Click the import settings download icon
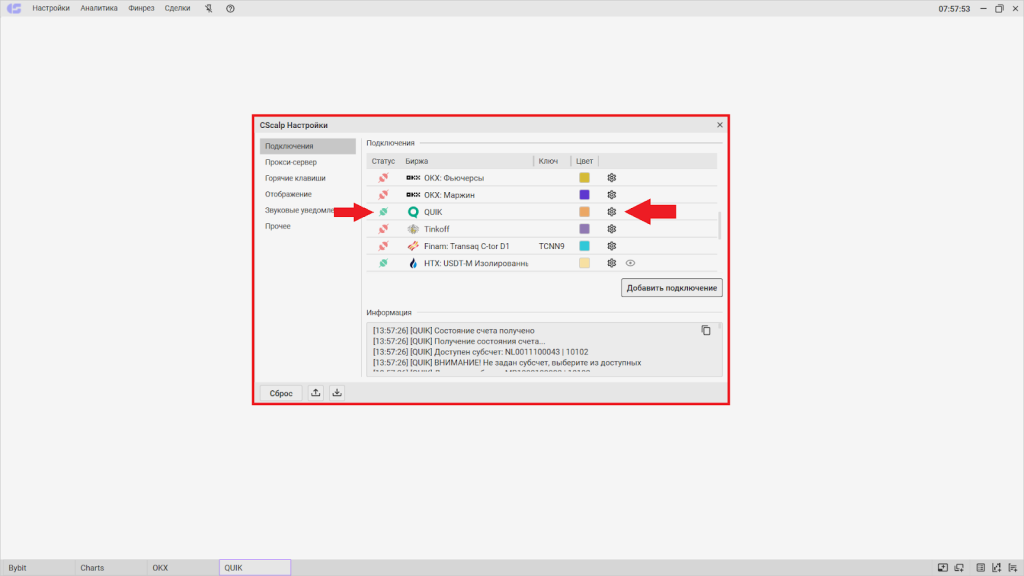The height and width of the screenshot is (576, 1024). tap(337, 392)
